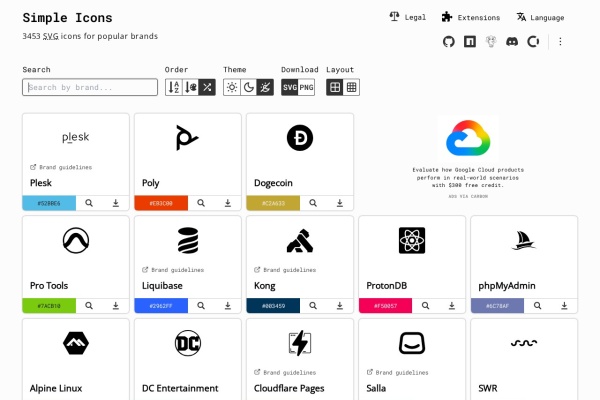The width and height of the screenshot is (600, 400).
Task: Download the Plesk icon
Action: point(116,203)
